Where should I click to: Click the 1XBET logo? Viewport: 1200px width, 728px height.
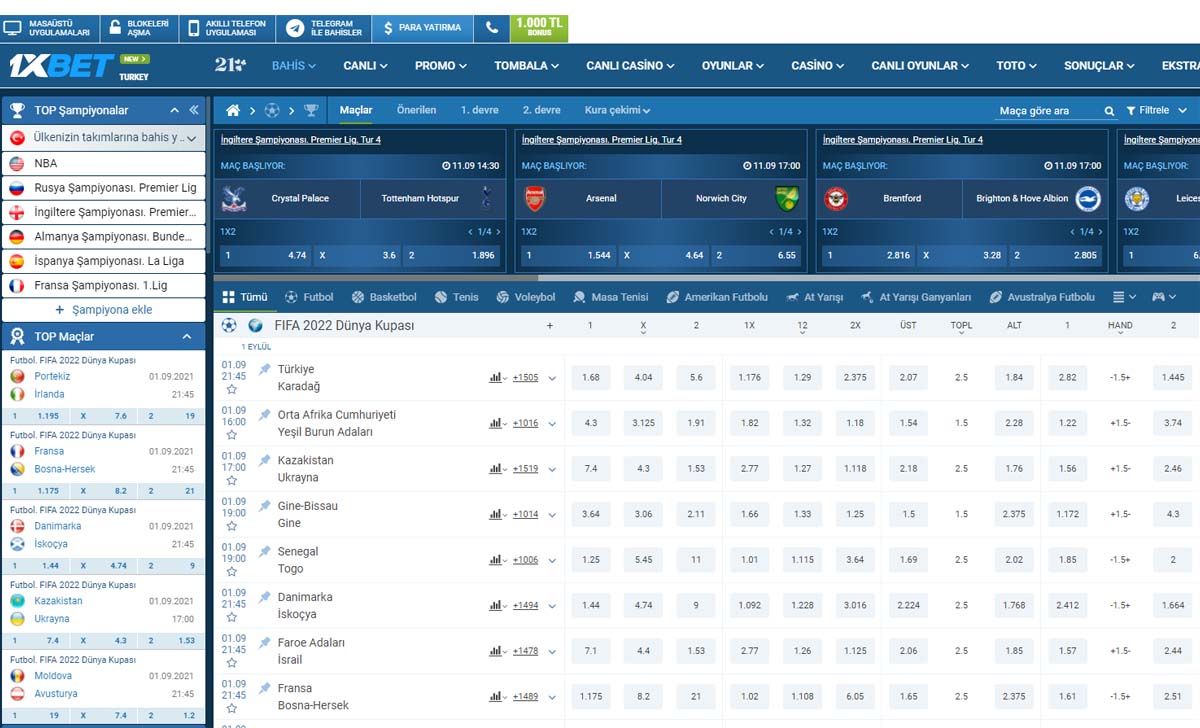(61, 66)
